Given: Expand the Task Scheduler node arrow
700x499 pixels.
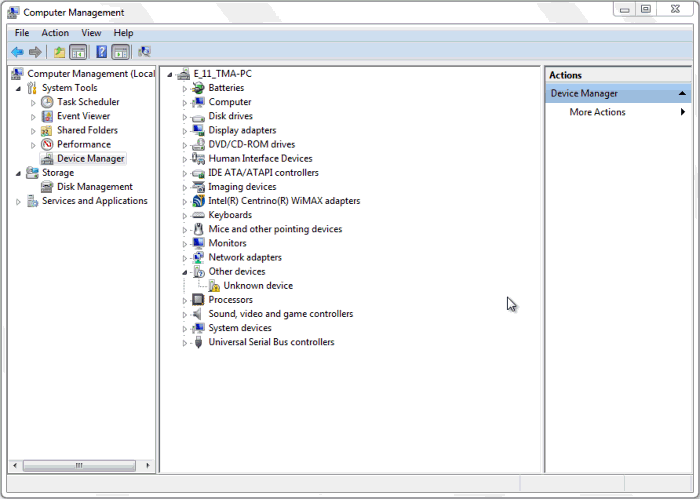Looking at the screenshot, I should click(33, 103).
